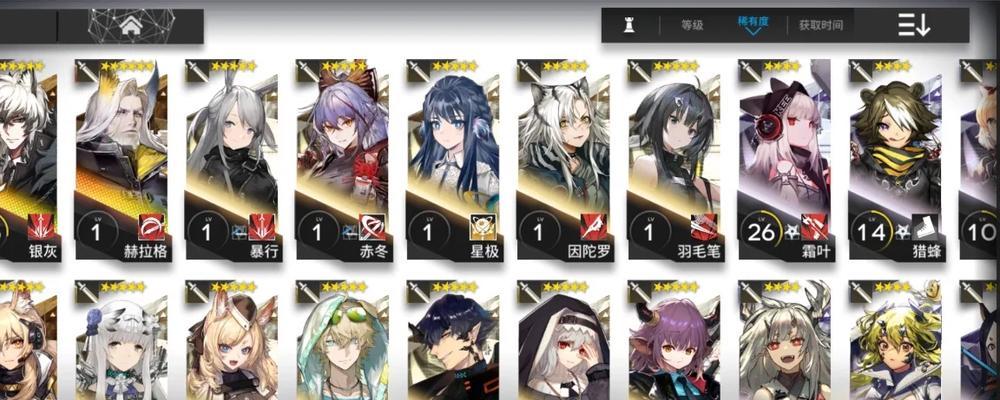Open the rook class filter icon
The image size is (1000, 400).
tap(629, 26)
